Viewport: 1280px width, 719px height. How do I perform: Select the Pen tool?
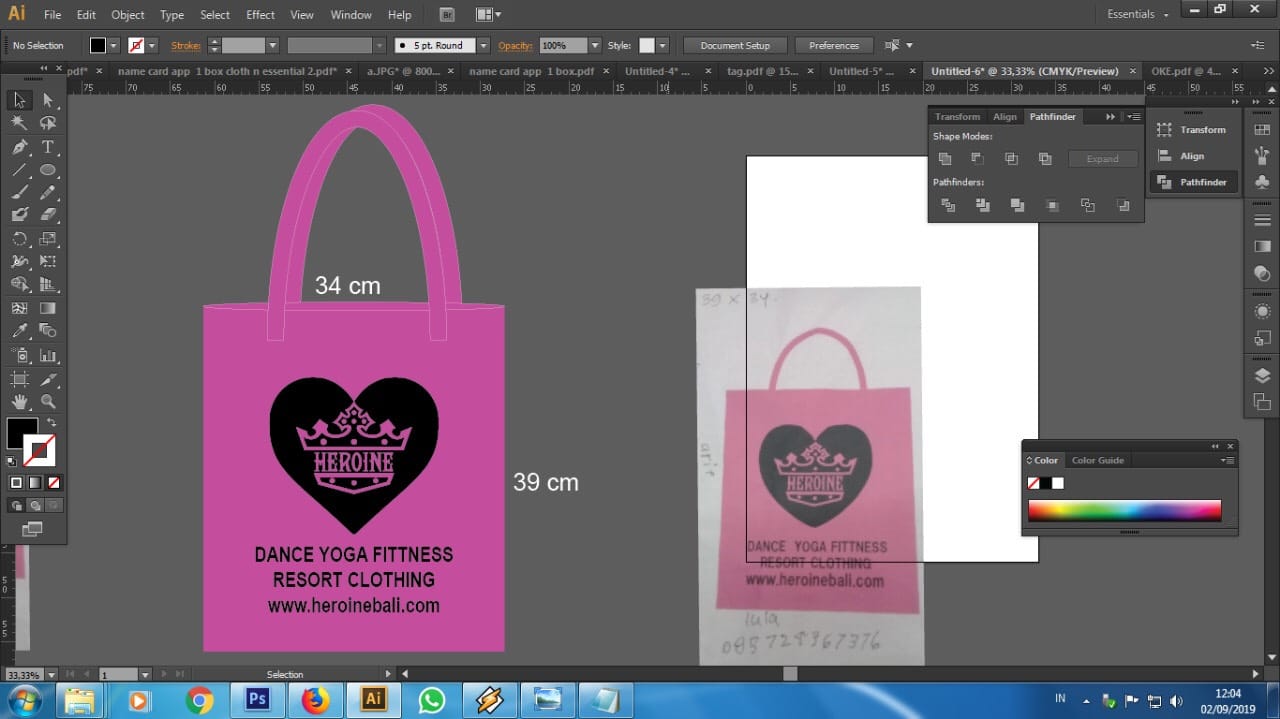[19, 146]
